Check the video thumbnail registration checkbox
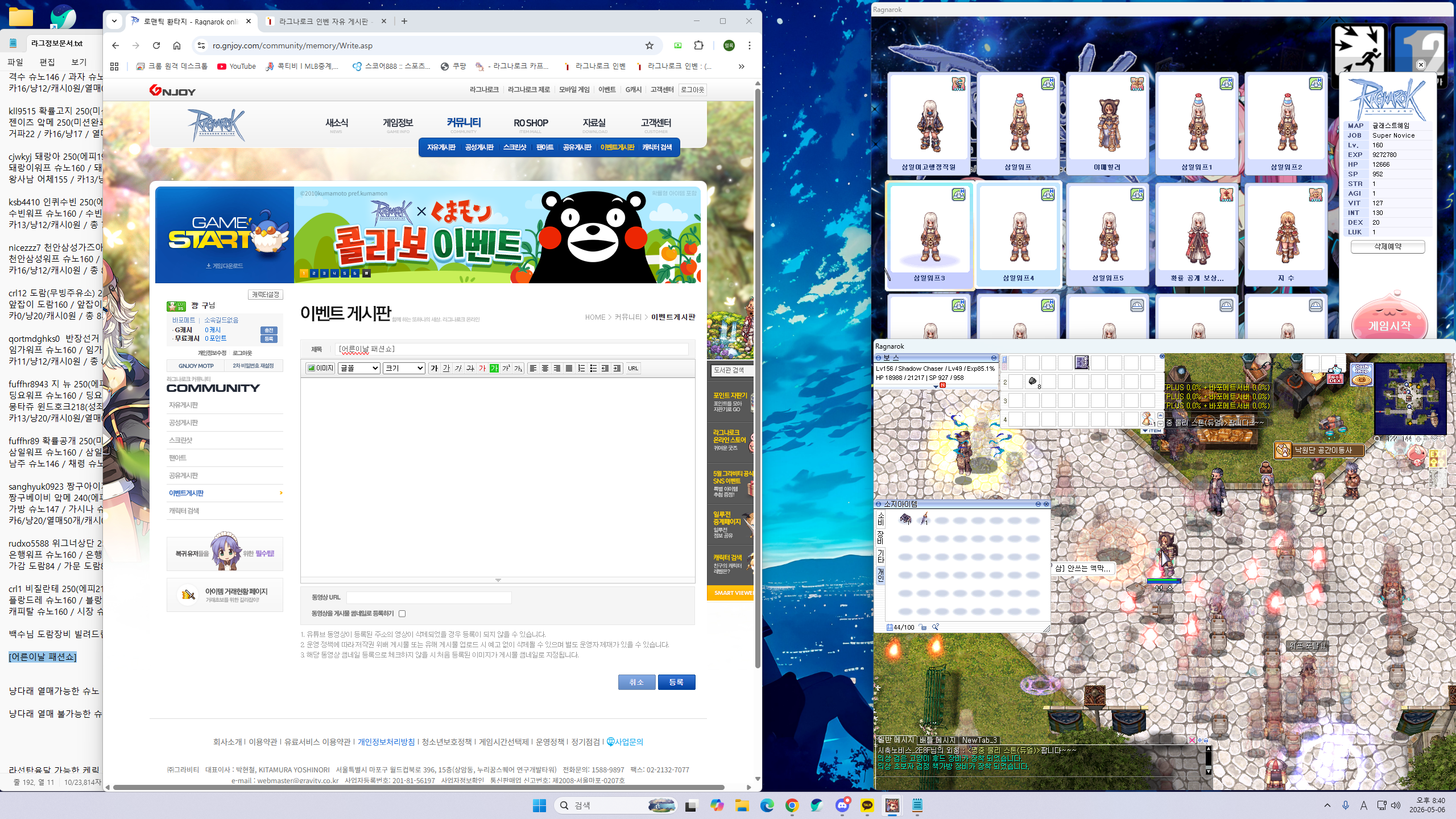This screenshot has height=819, width=1456. point(402,614)
